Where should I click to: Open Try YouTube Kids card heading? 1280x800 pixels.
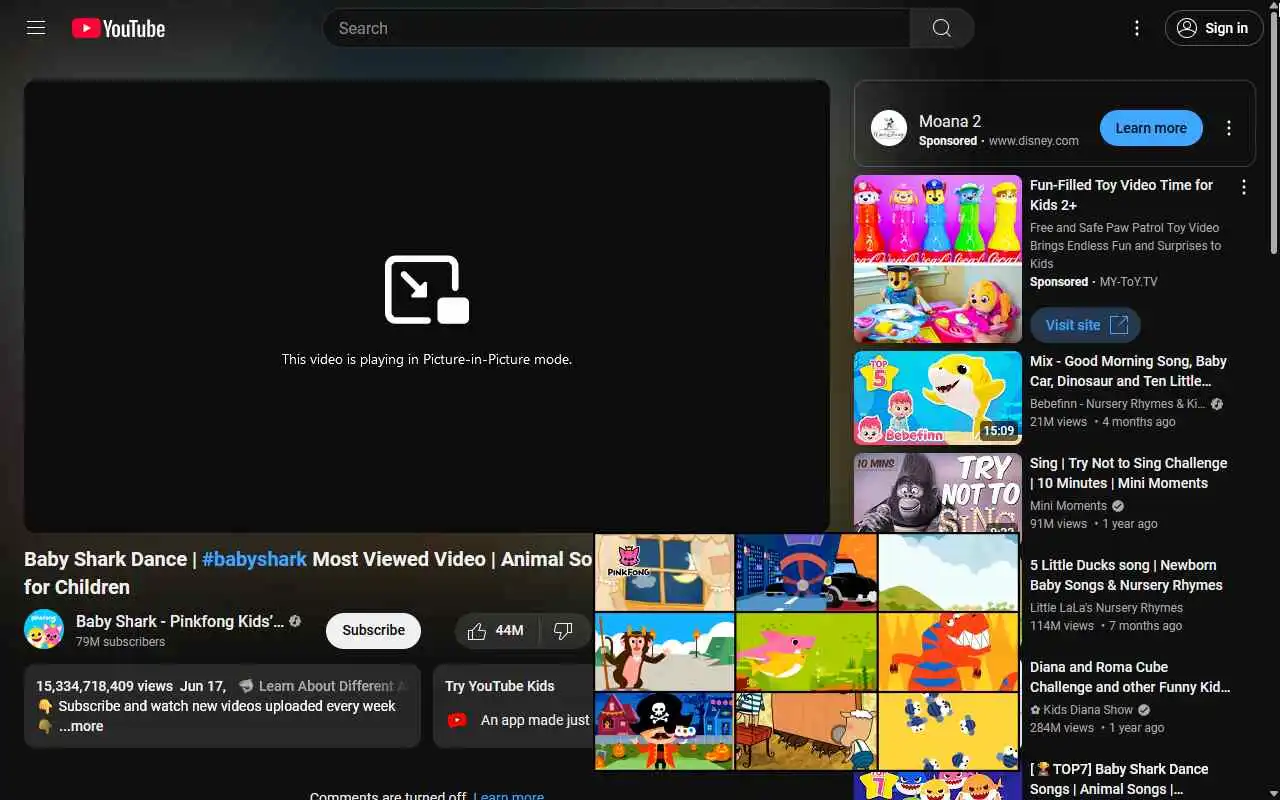[x=499, y=686]
